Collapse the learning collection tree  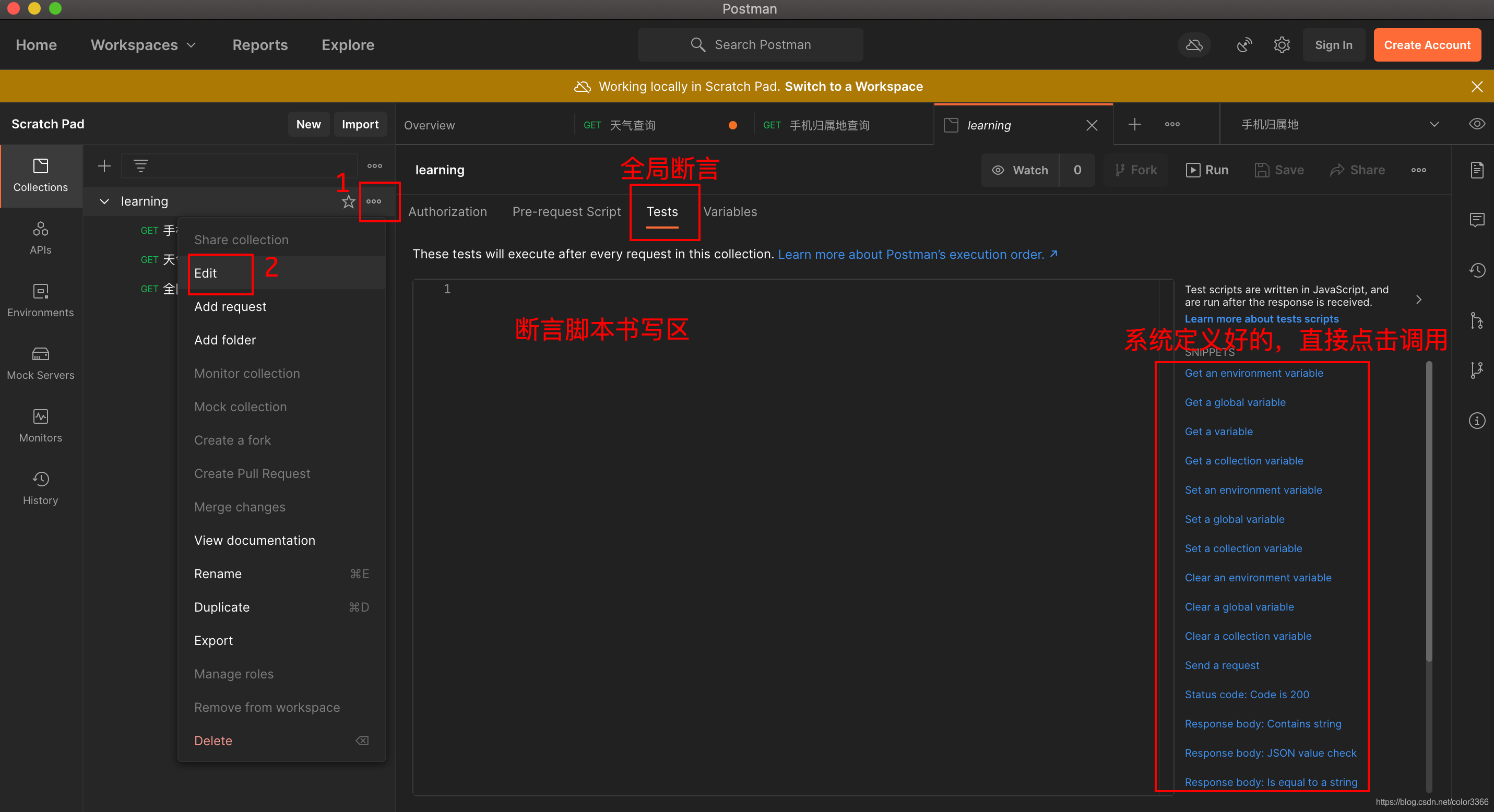(104, 201)
